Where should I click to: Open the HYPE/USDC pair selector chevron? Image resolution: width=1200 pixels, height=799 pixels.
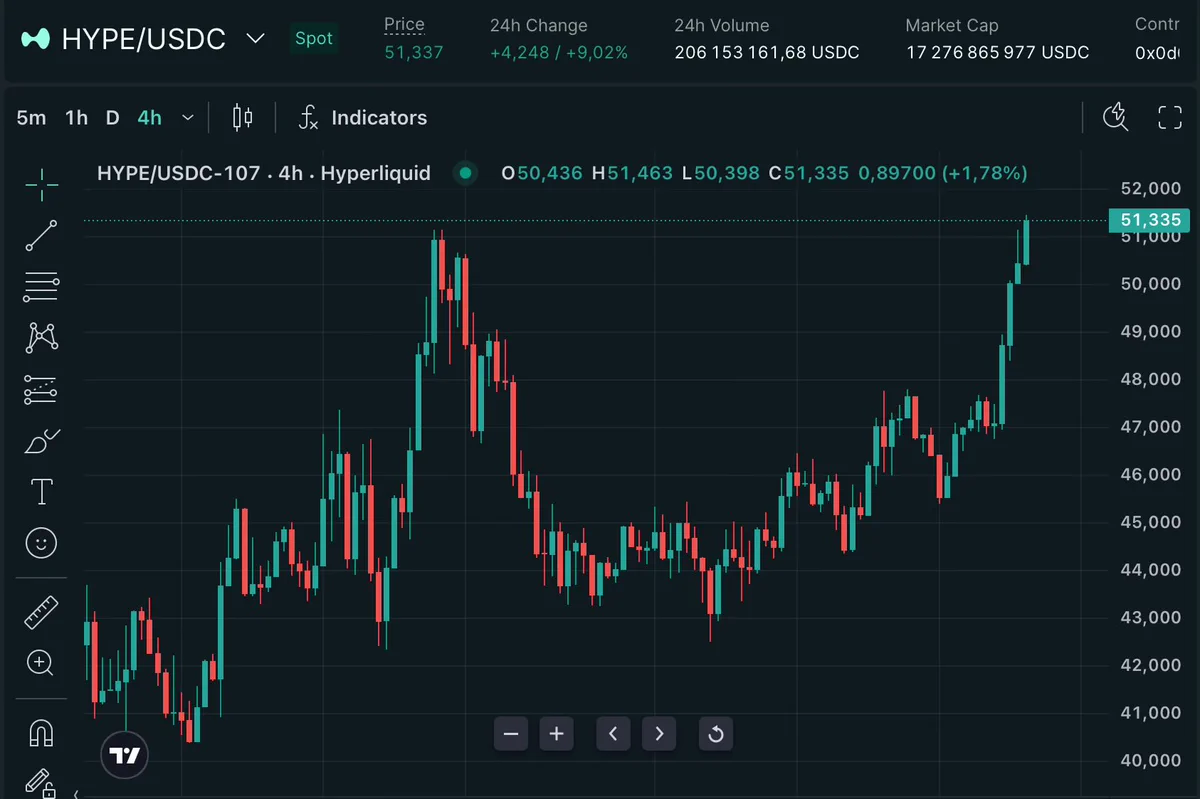click(256, 39)
